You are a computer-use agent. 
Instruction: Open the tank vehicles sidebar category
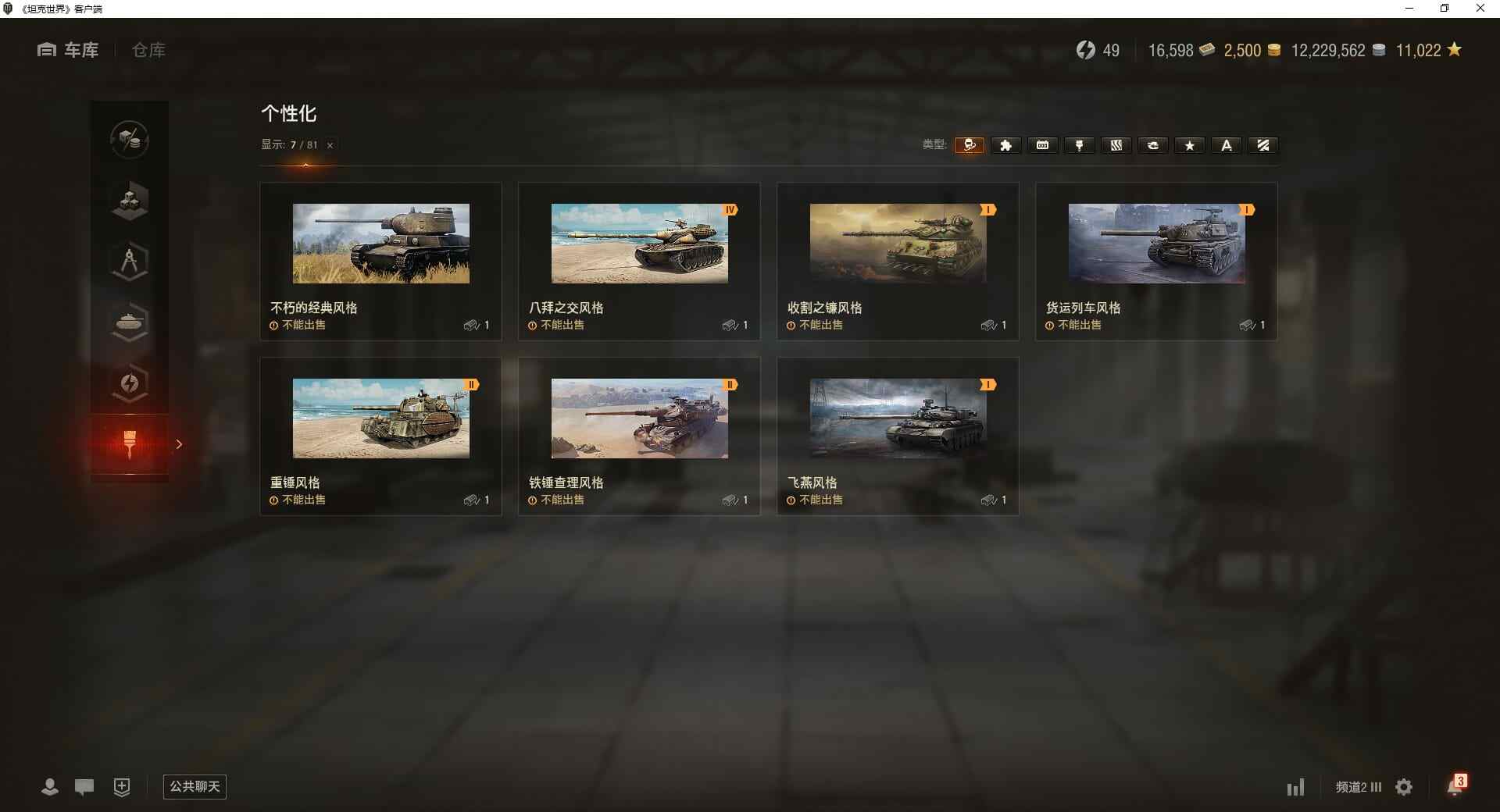(130, 322)
